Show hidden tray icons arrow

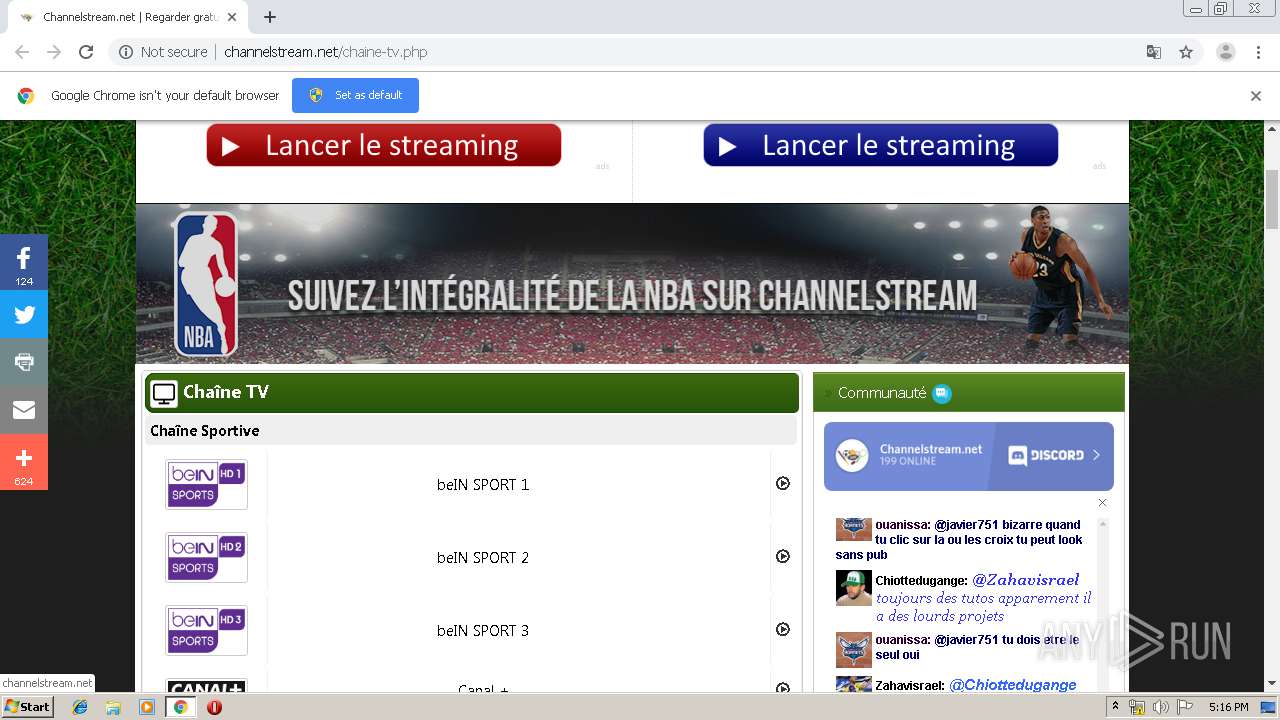coord(1116,707)
